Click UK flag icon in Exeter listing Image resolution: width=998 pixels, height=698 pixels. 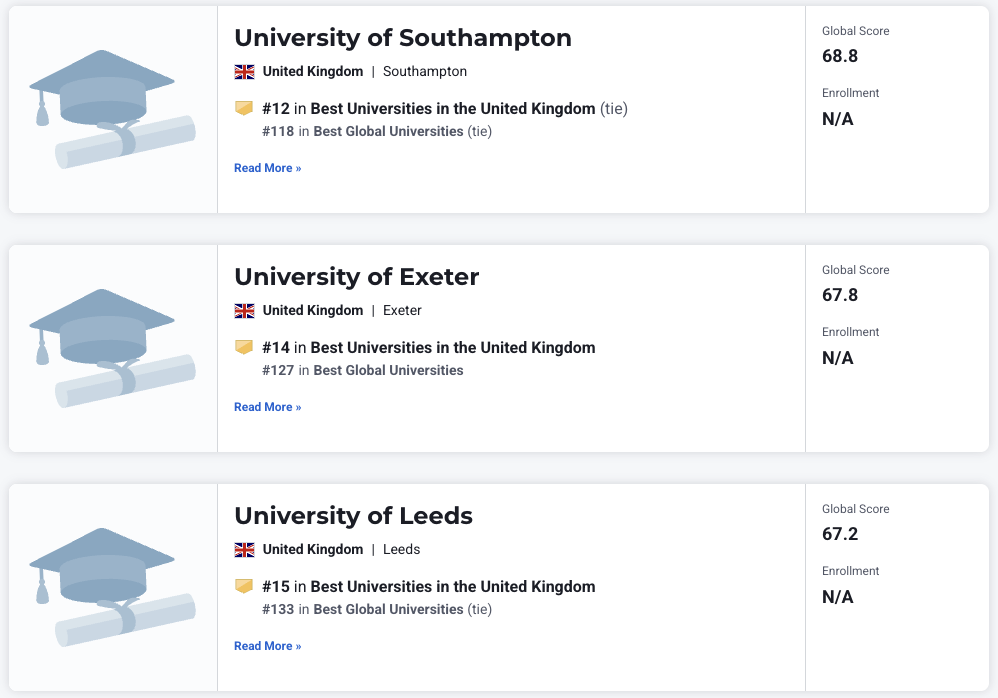click(x=244, y=311)
